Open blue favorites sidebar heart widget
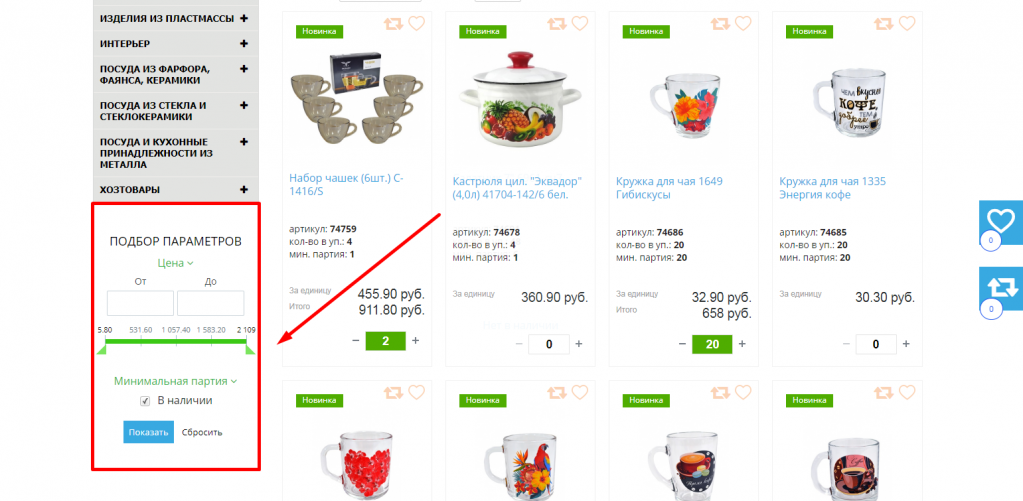The width and height of the screenshot is (1023, 501). (1001, 222)
